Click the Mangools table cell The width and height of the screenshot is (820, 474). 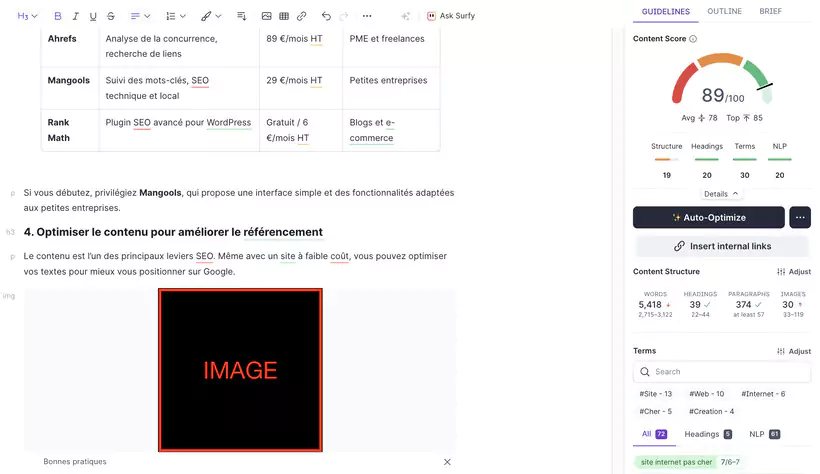(x=70, y=88)
